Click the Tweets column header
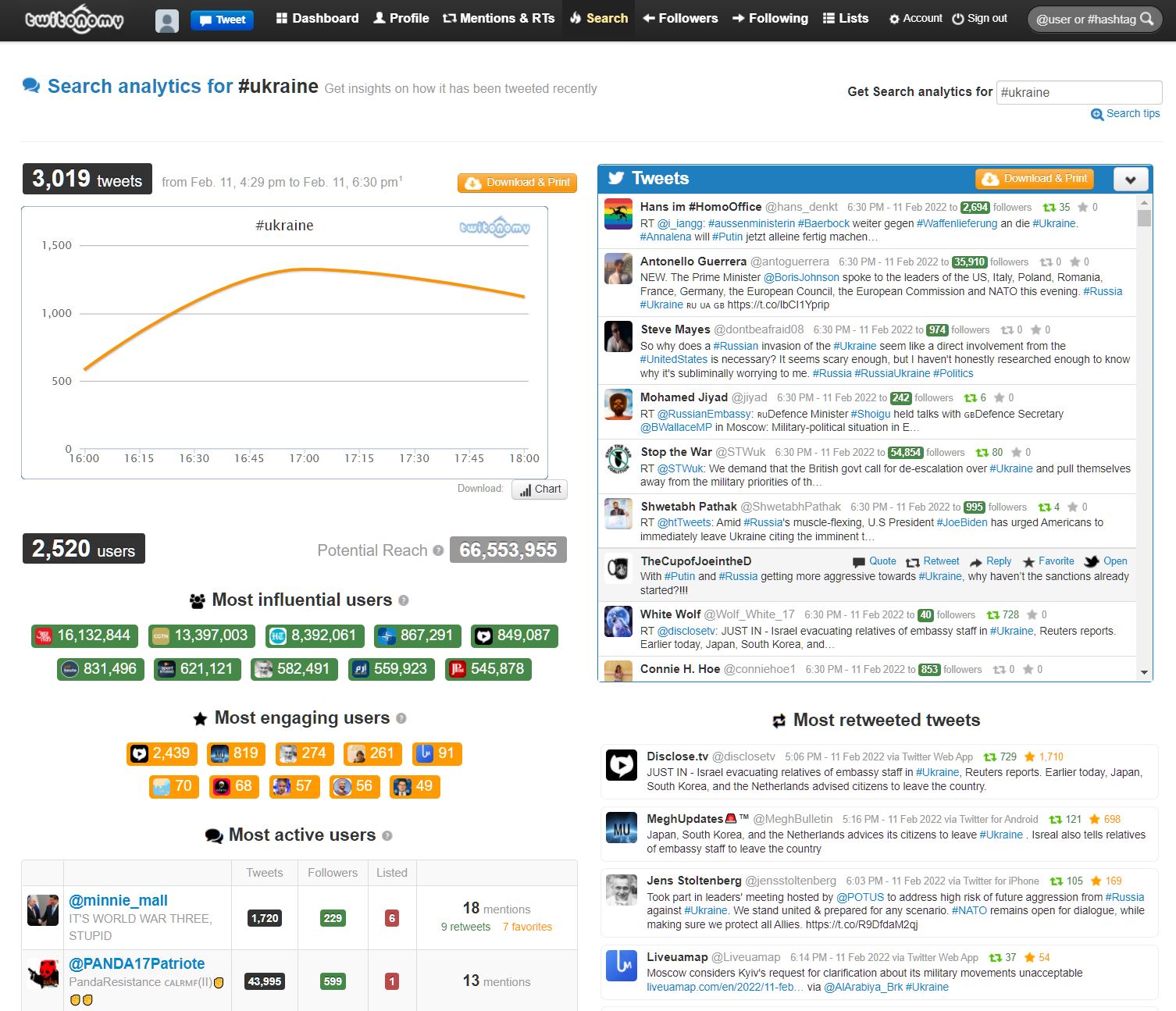Screen dimensions: 1176x1011 pos(265,873)
